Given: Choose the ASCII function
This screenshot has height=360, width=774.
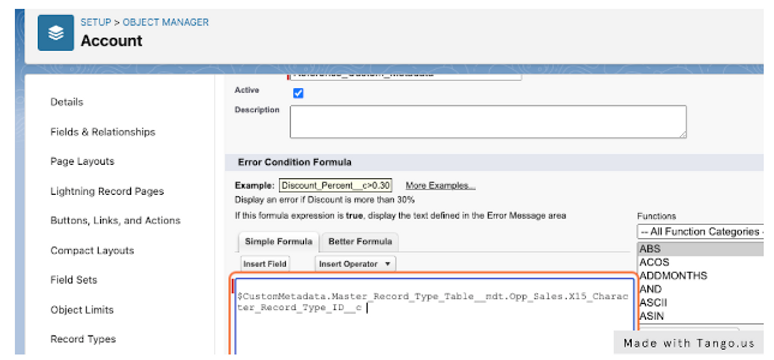Looking at the screenshot, I should click(x=653, y=302).
